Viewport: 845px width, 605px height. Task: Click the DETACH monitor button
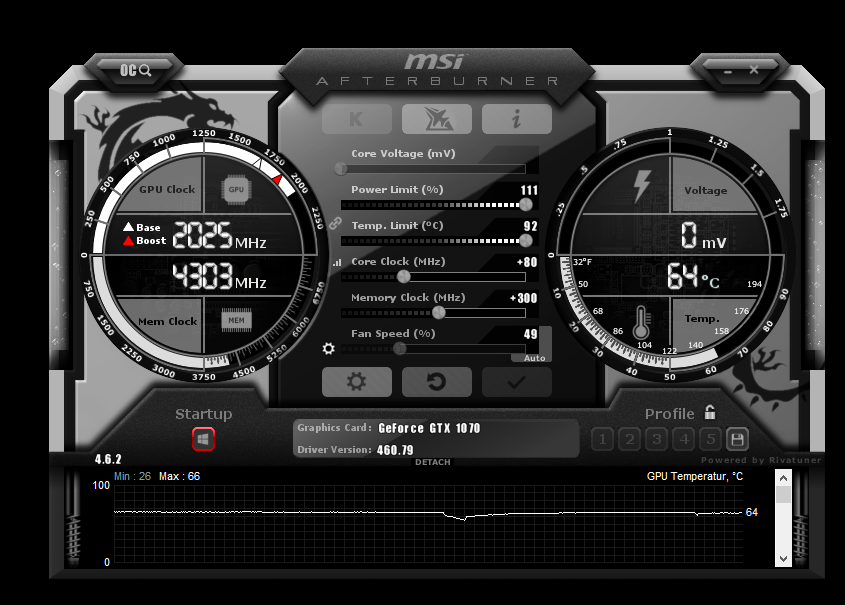(433, 462)
